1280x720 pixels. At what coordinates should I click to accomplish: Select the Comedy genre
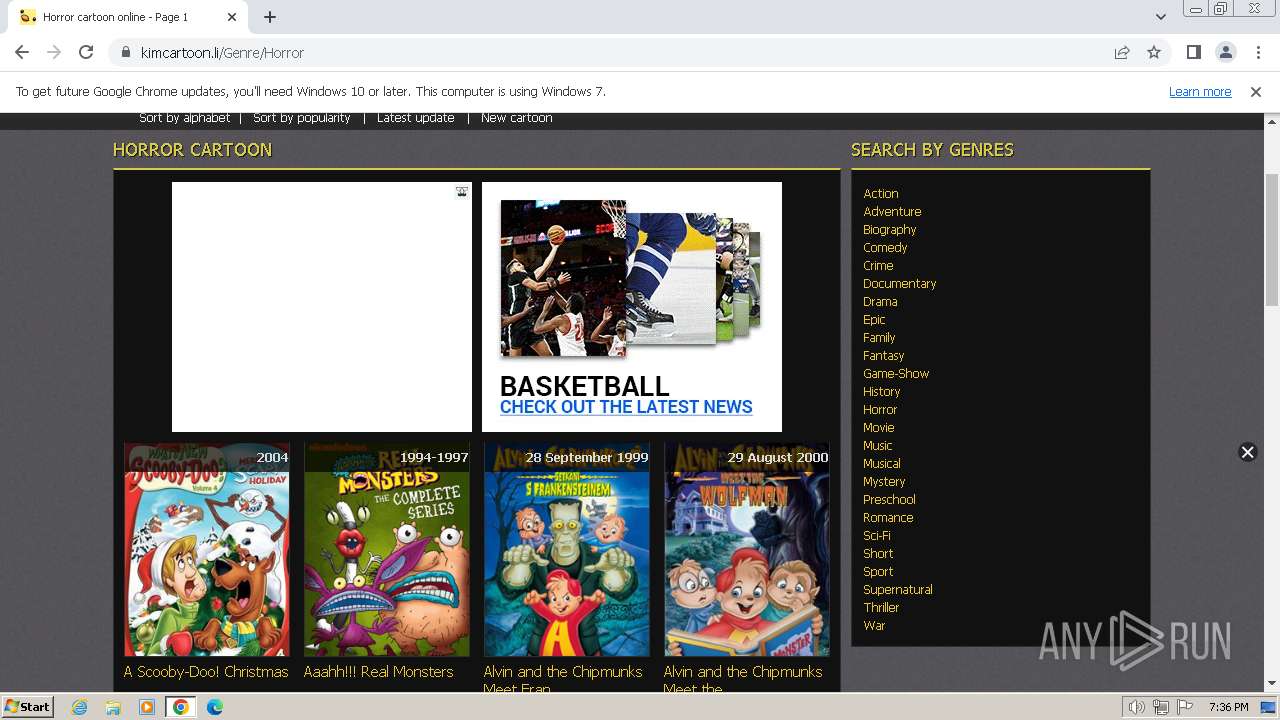tap(885, 248)
